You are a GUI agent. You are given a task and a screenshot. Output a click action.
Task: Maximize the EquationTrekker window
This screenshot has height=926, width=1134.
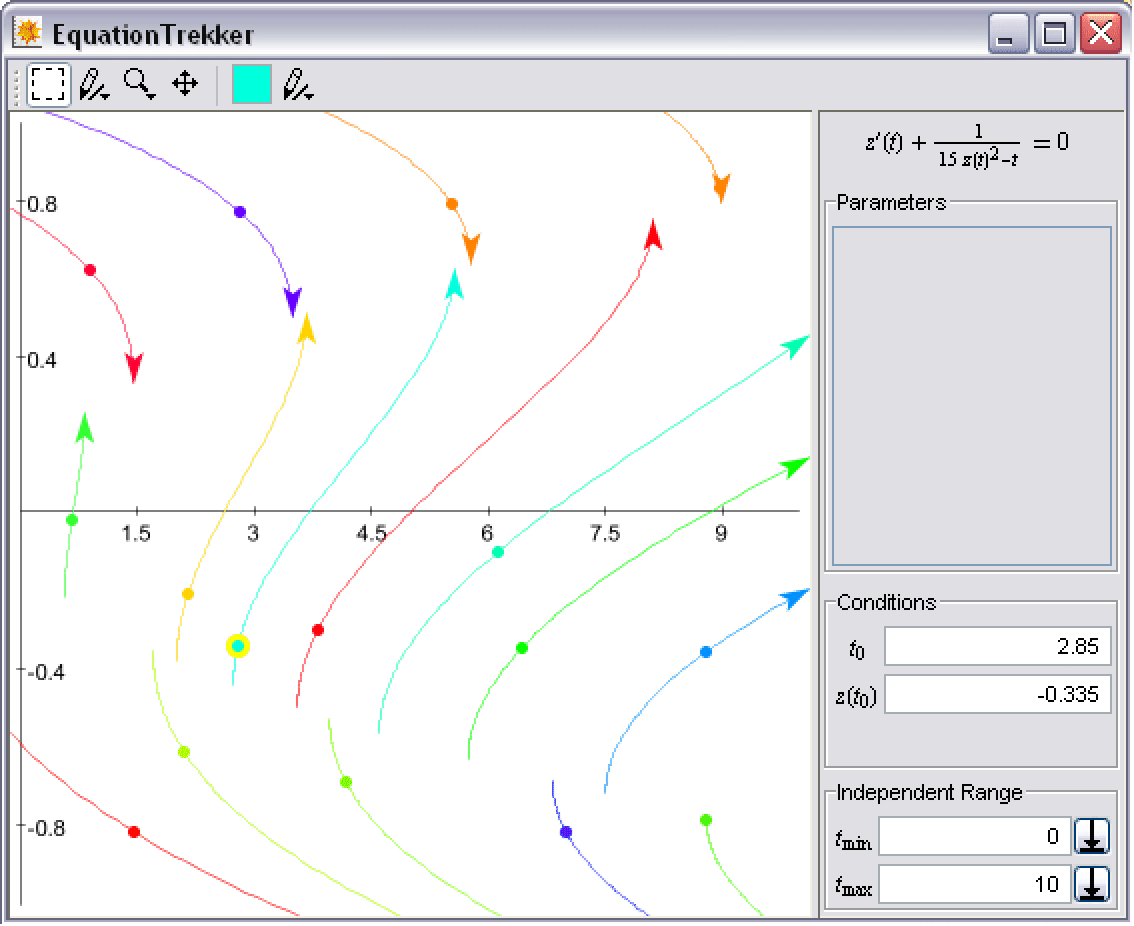(x=1056, y=35)
